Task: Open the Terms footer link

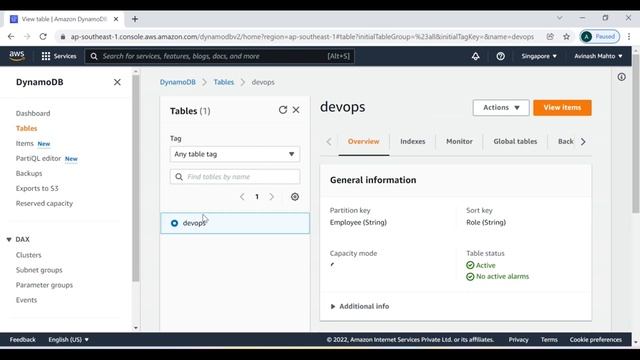Action: coord(549,340)
